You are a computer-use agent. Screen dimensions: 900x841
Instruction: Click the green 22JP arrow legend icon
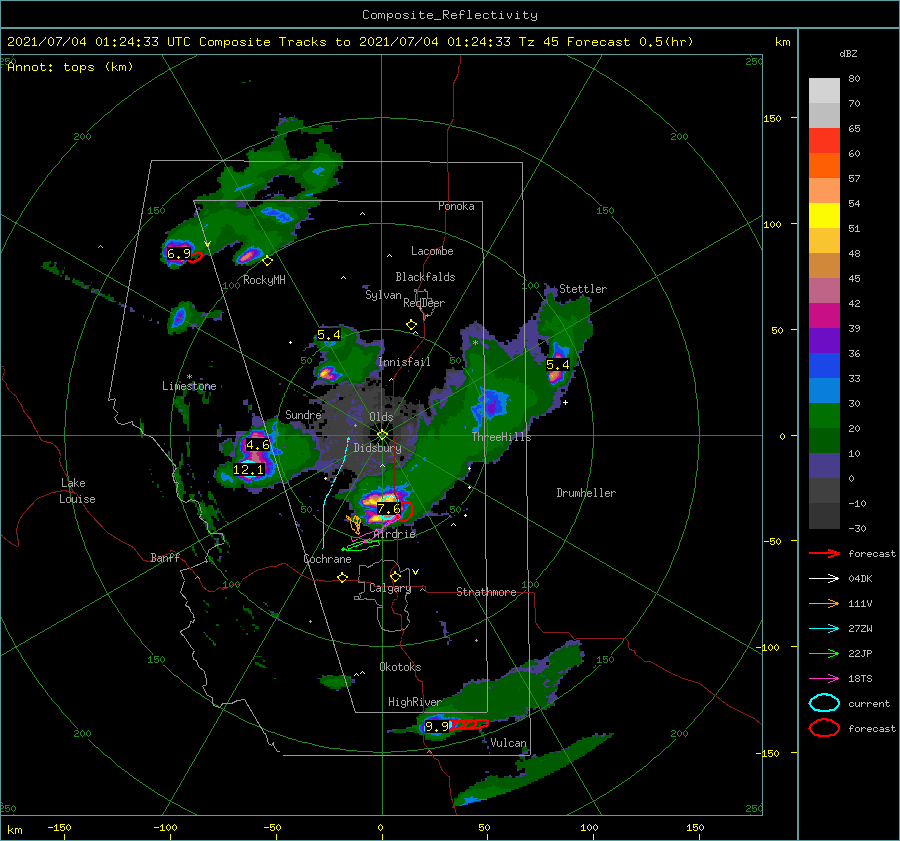click(x=824, y=653)
